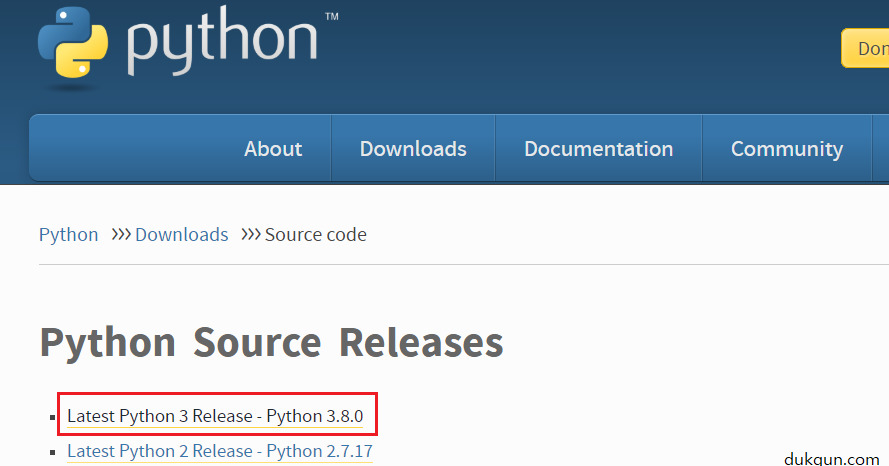
Task: Select the Source code breadcrumb item
Action: [x=316, y=235]
